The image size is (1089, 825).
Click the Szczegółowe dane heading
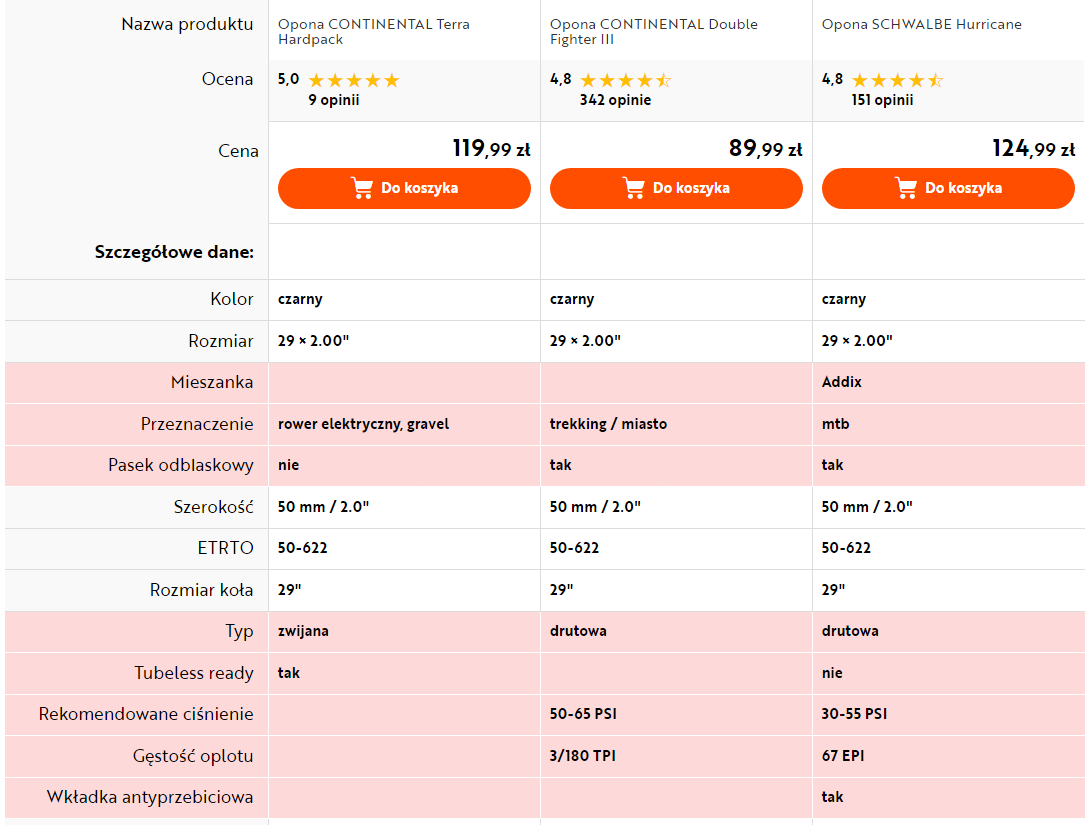[174, 252]
